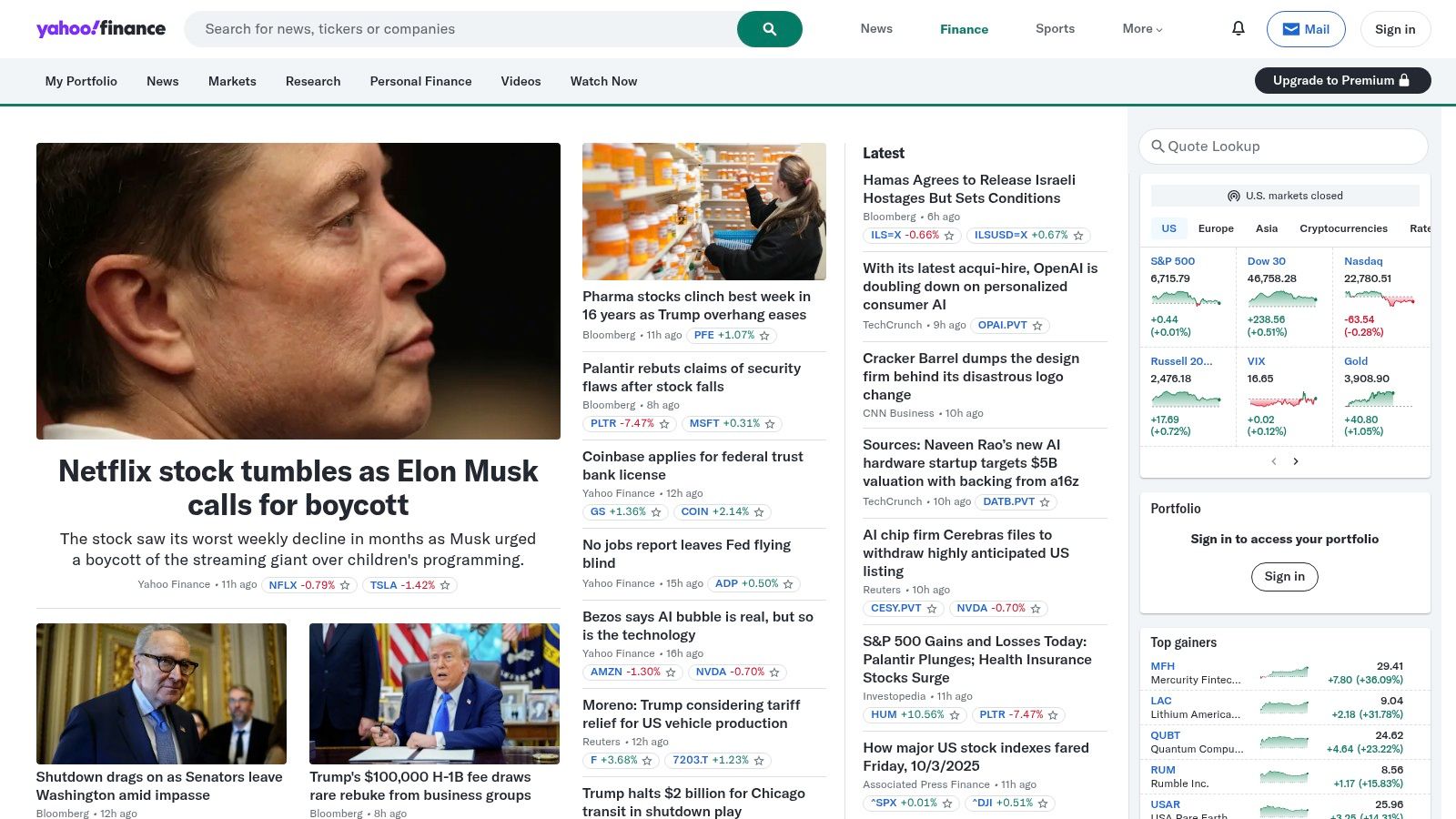Star the NFLX ticker to follow Netflix

click(x=344, y=585)
